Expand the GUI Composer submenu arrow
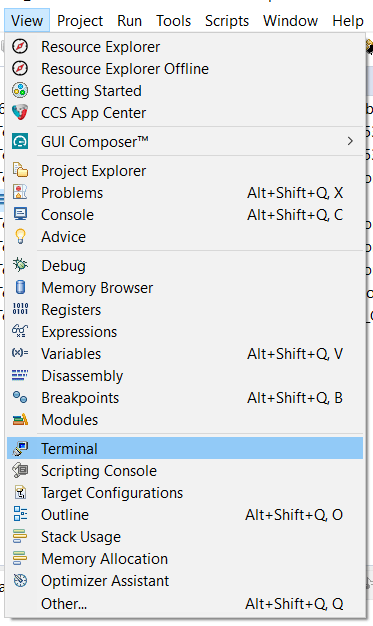This screenshot has height=626, width=373. coord(350,141)
